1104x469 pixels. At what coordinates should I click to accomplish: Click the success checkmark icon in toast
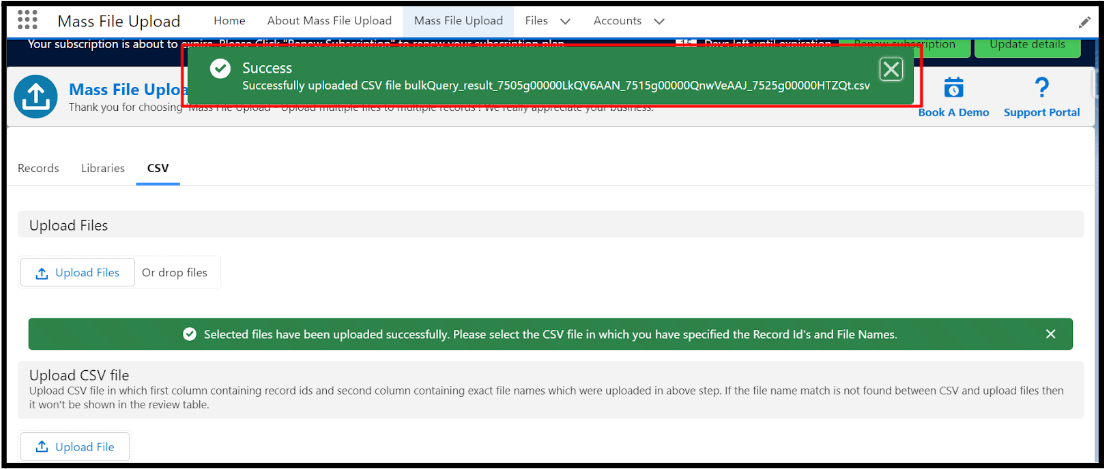coord(220,68)
